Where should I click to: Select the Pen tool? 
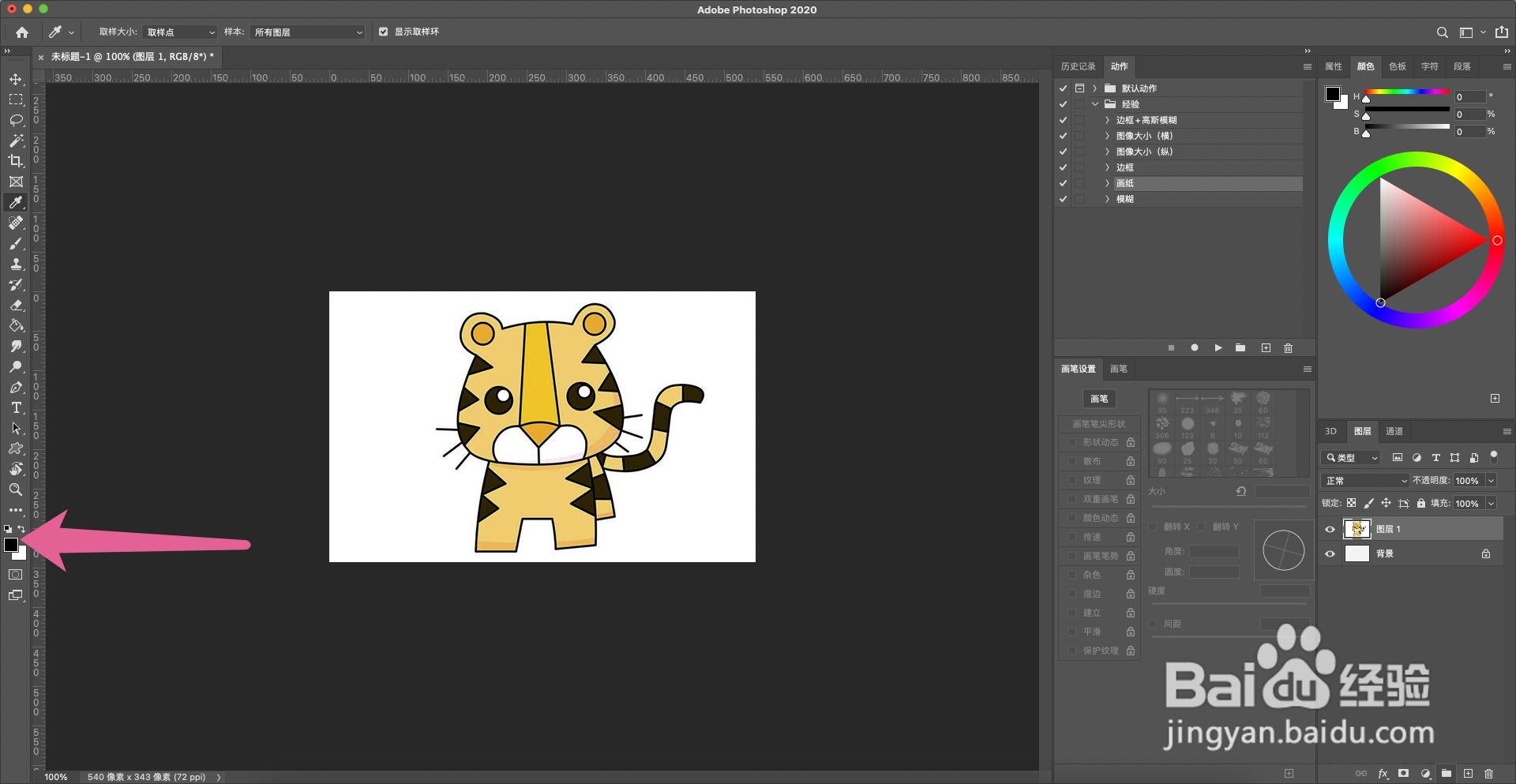16,387
